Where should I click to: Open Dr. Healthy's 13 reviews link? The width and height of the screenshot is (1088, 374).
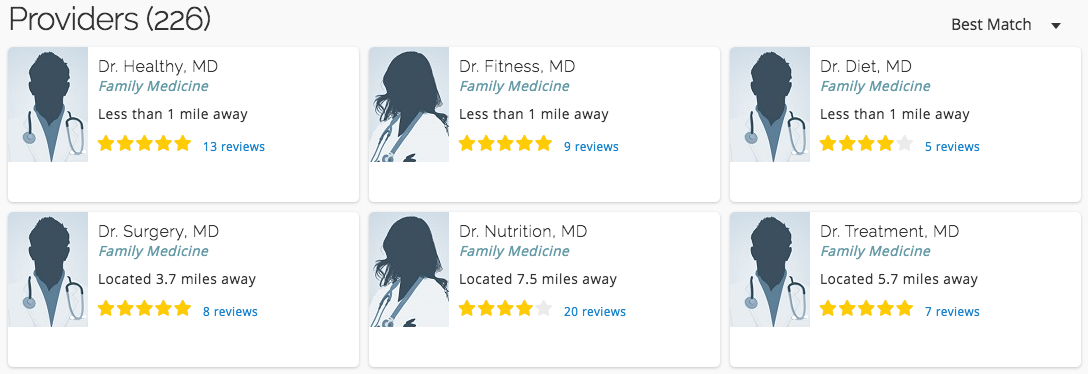(x=233, y=146)
